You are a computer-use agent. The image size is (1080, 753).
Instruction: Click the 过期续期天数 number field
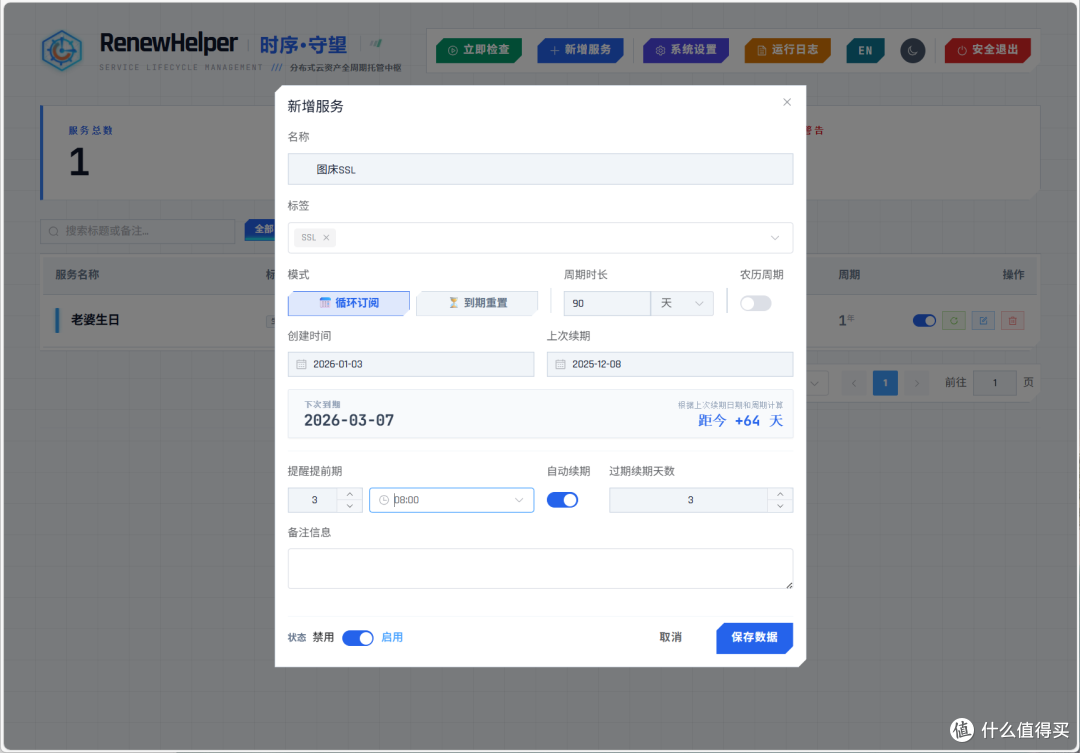689,500
